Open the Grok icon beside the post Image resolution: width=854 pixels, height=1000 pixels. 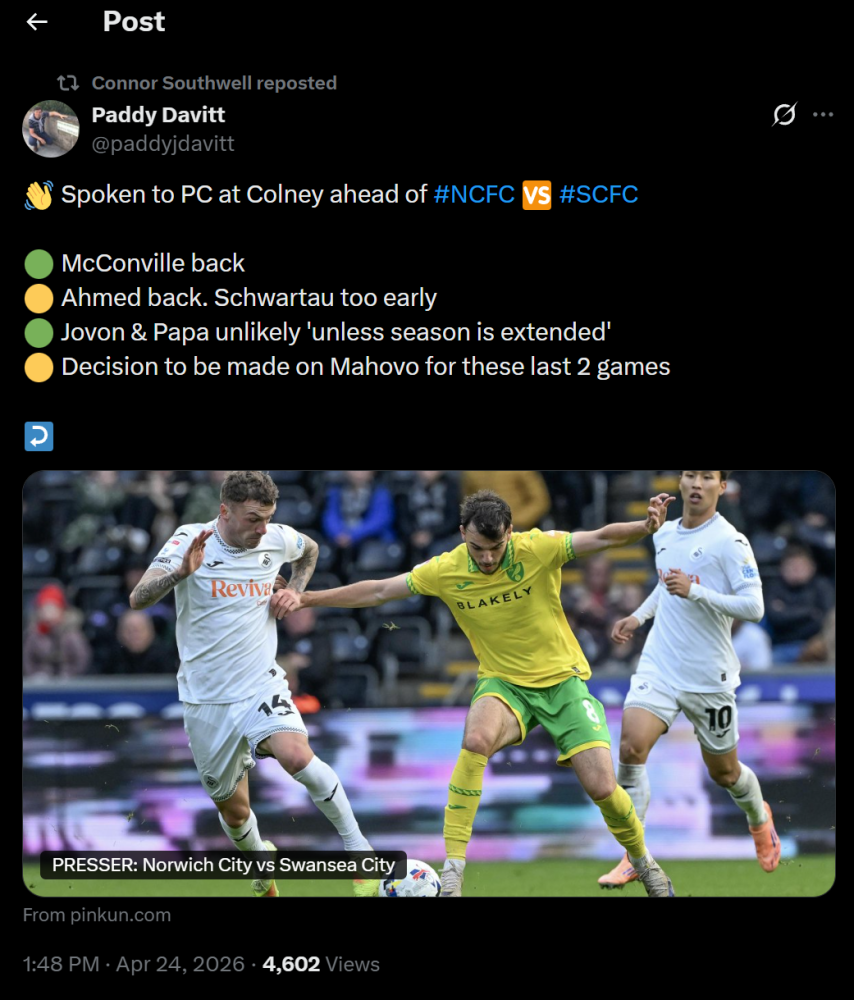coord(784,114)
